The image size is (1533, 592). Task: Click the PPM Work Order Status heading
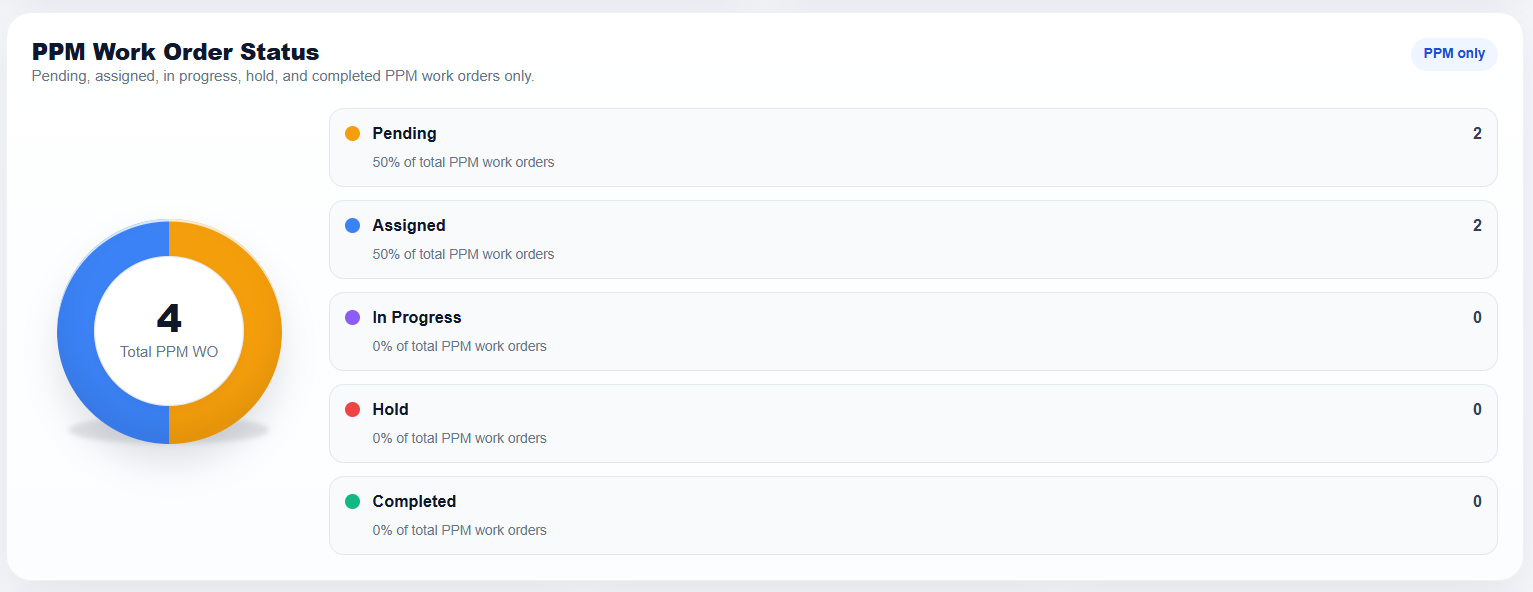click(x=176, y=52)
